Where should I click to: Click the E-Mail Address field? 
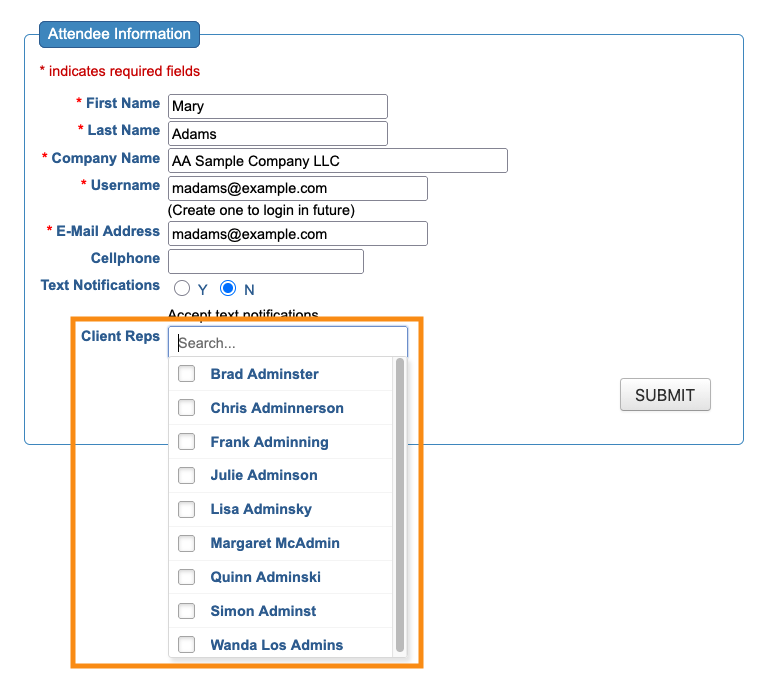297,234
